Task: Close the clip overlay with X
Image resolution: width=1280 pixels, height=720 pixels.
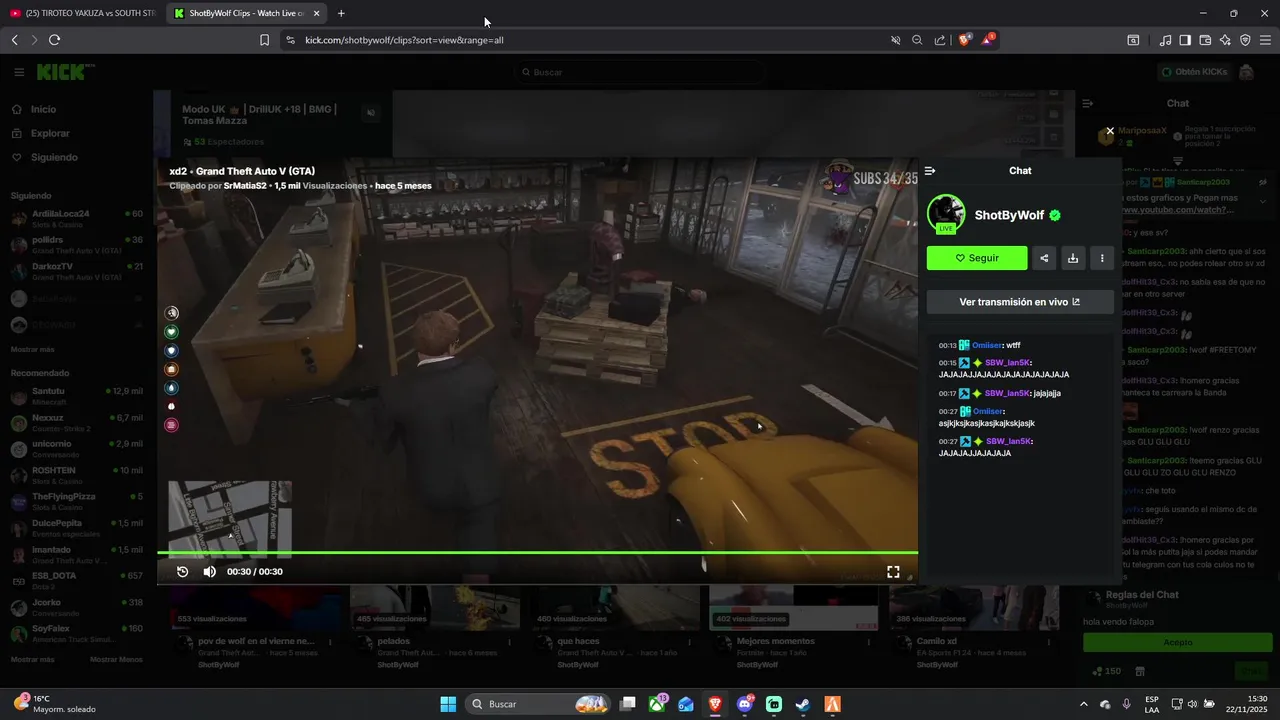Action: click(x=1110, y=131)
